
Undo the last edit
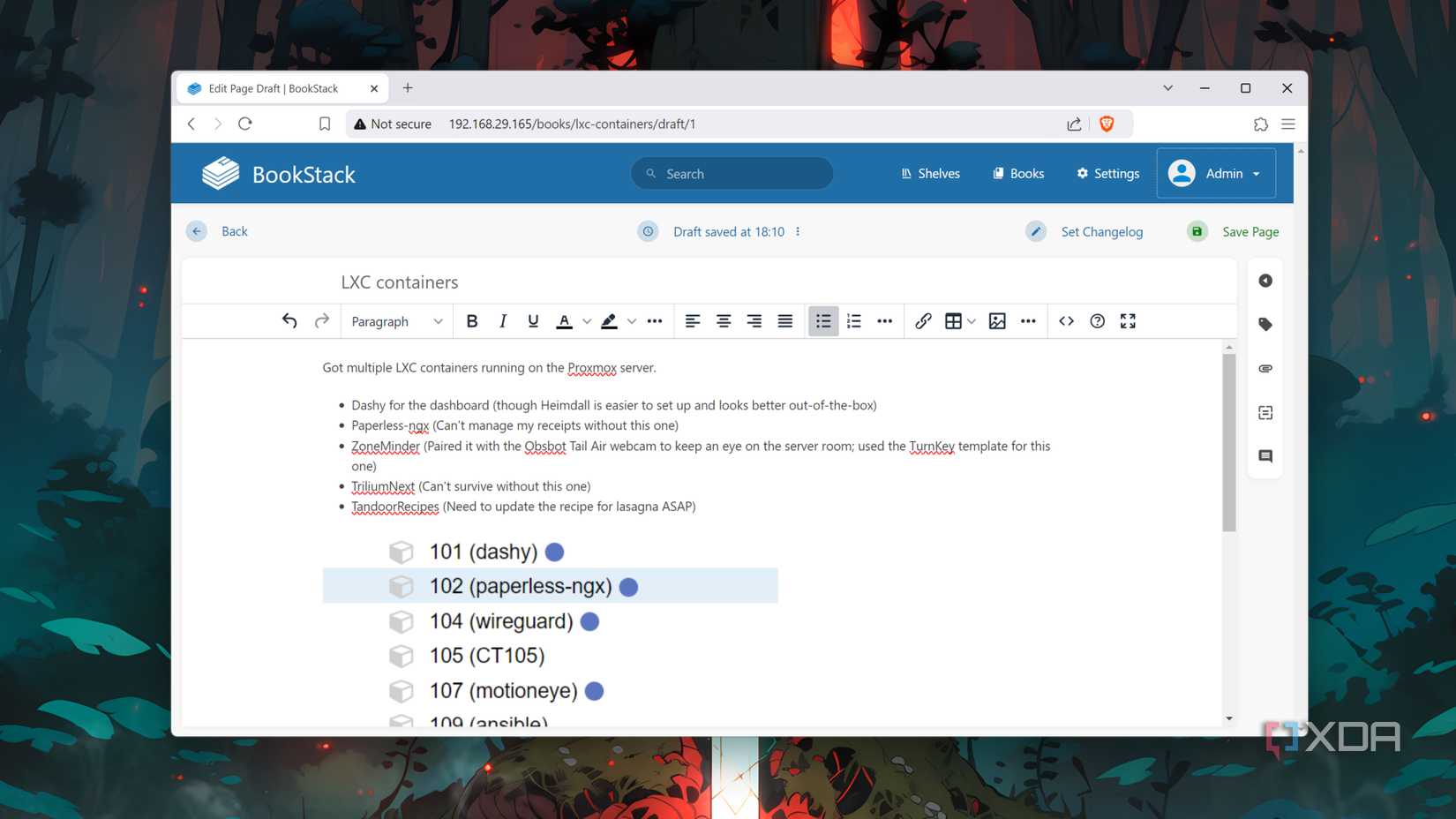pyautogui.click(x=289, y=320)
